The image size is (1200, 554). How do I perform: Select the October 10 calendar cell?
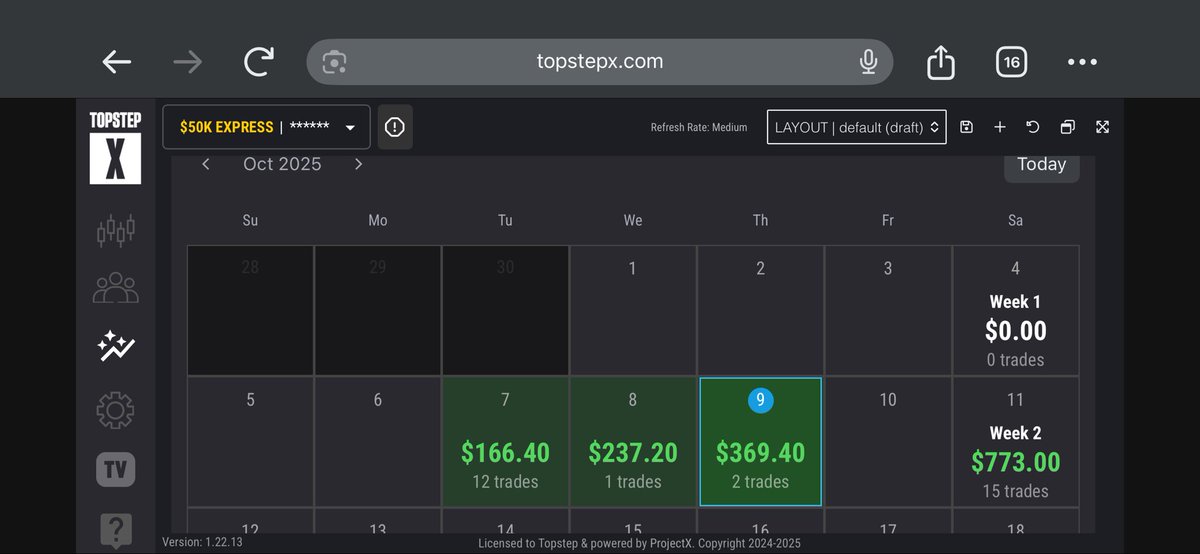click(x=888, y=441)
